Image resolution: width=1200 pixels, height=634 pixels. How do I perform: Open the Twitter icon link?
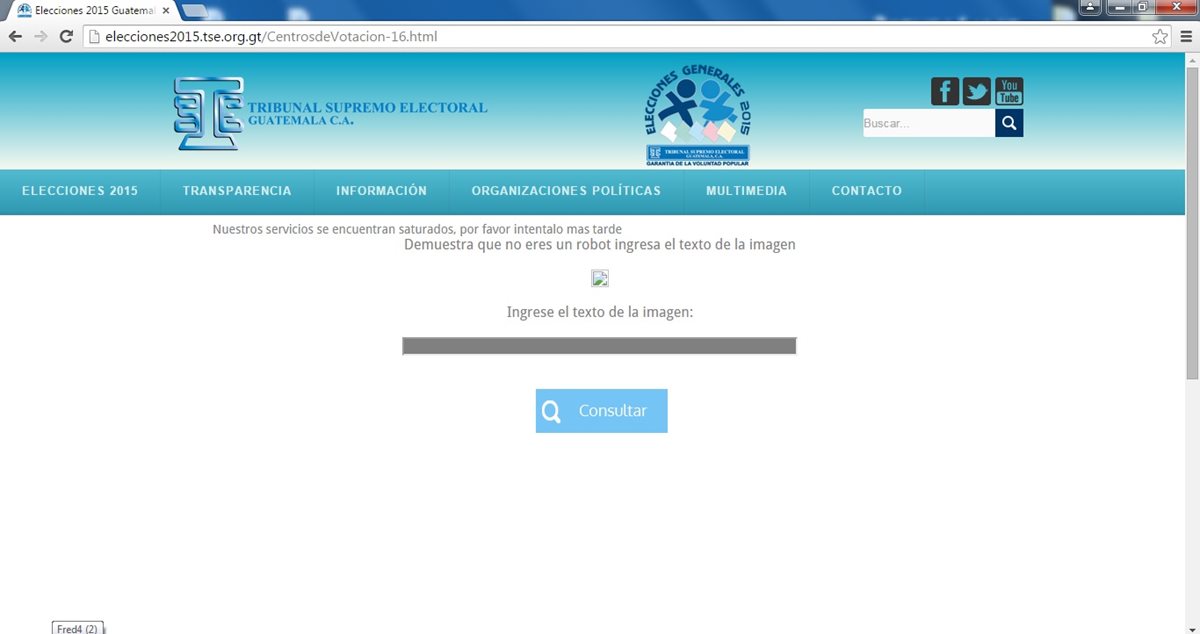976,91
